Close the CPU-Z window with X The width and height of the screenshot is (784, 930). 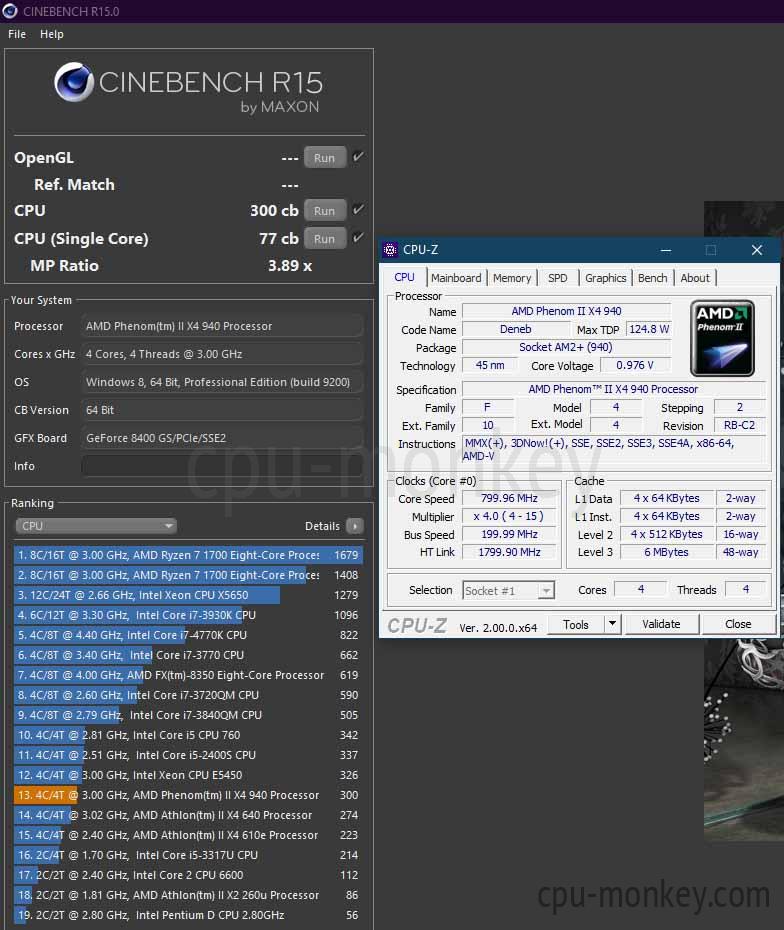click(x=757, y=250)
